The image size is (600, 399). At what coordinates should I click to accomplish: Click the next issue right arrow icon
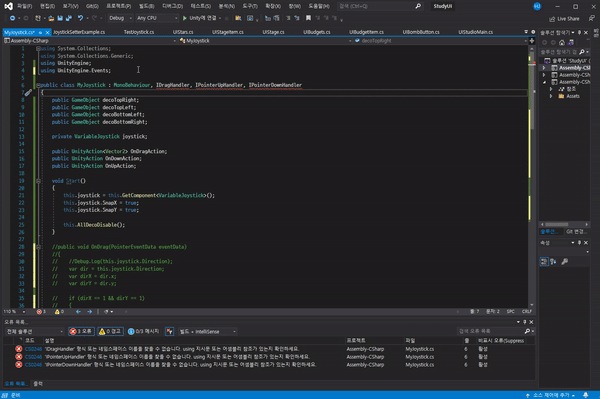click(x=90, y=312)
